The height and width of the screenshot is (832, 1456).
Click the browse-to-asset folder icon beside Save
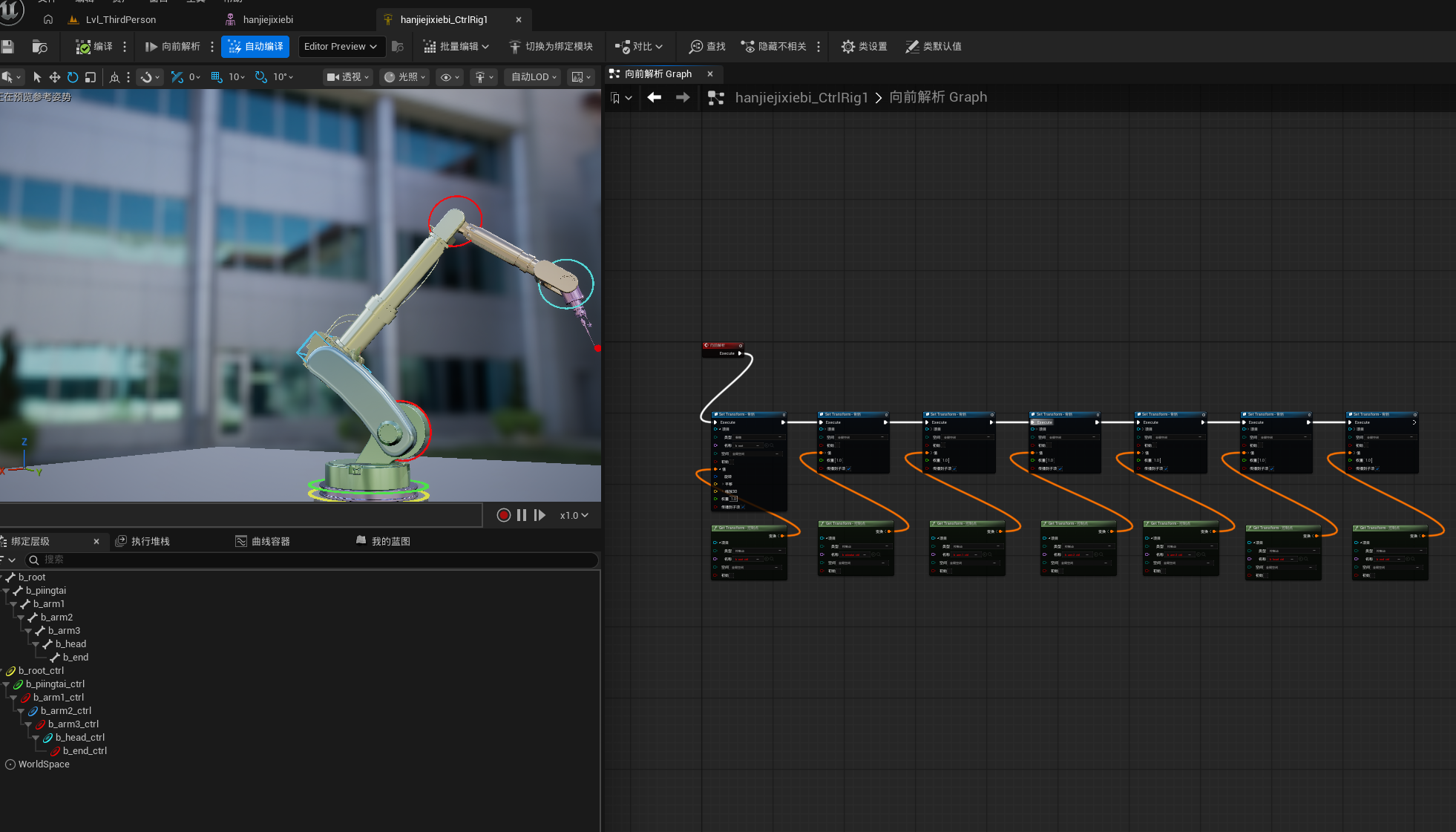40,47
